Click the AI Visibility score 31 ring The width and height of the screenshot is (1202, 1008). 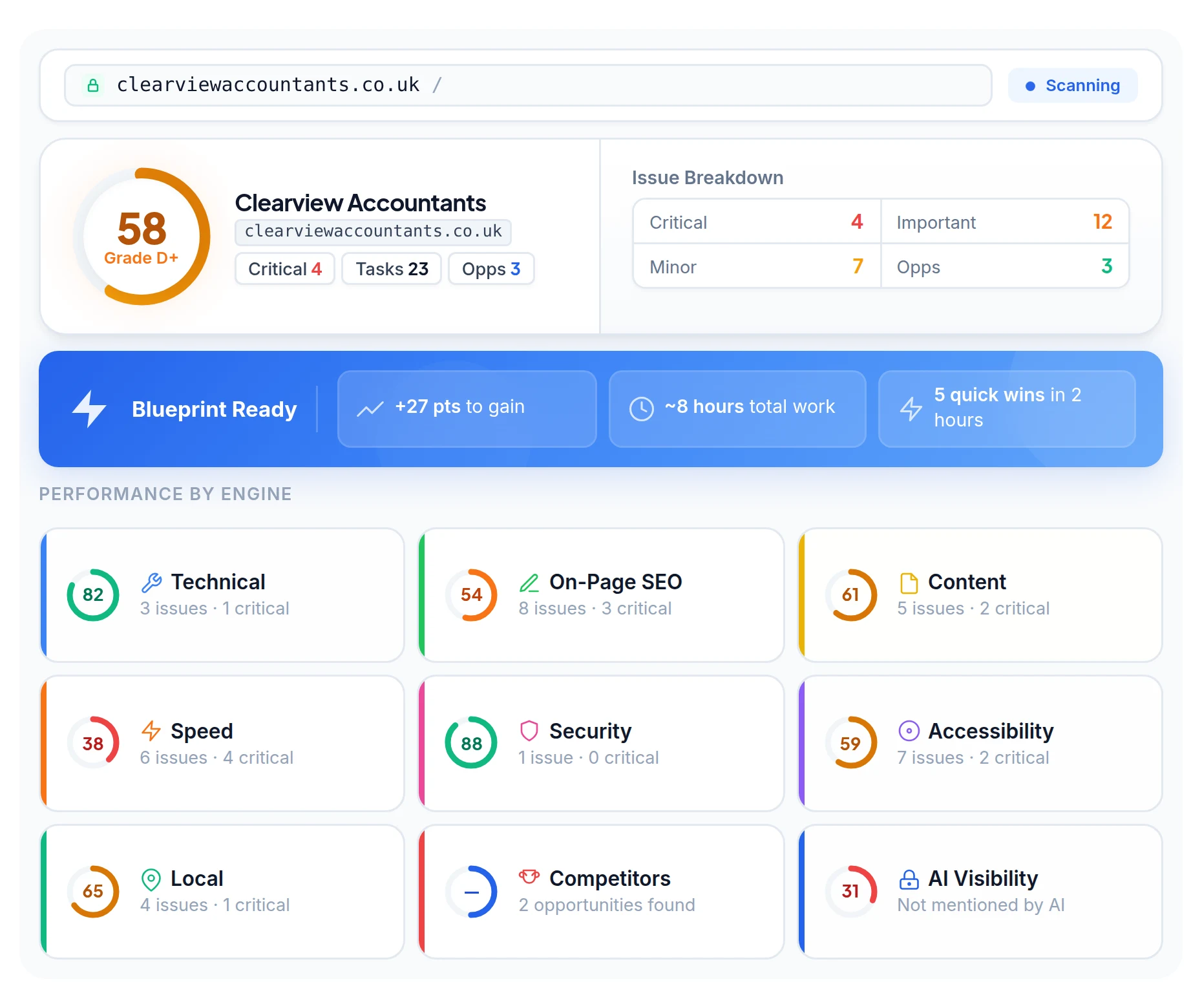click(851, 892)
